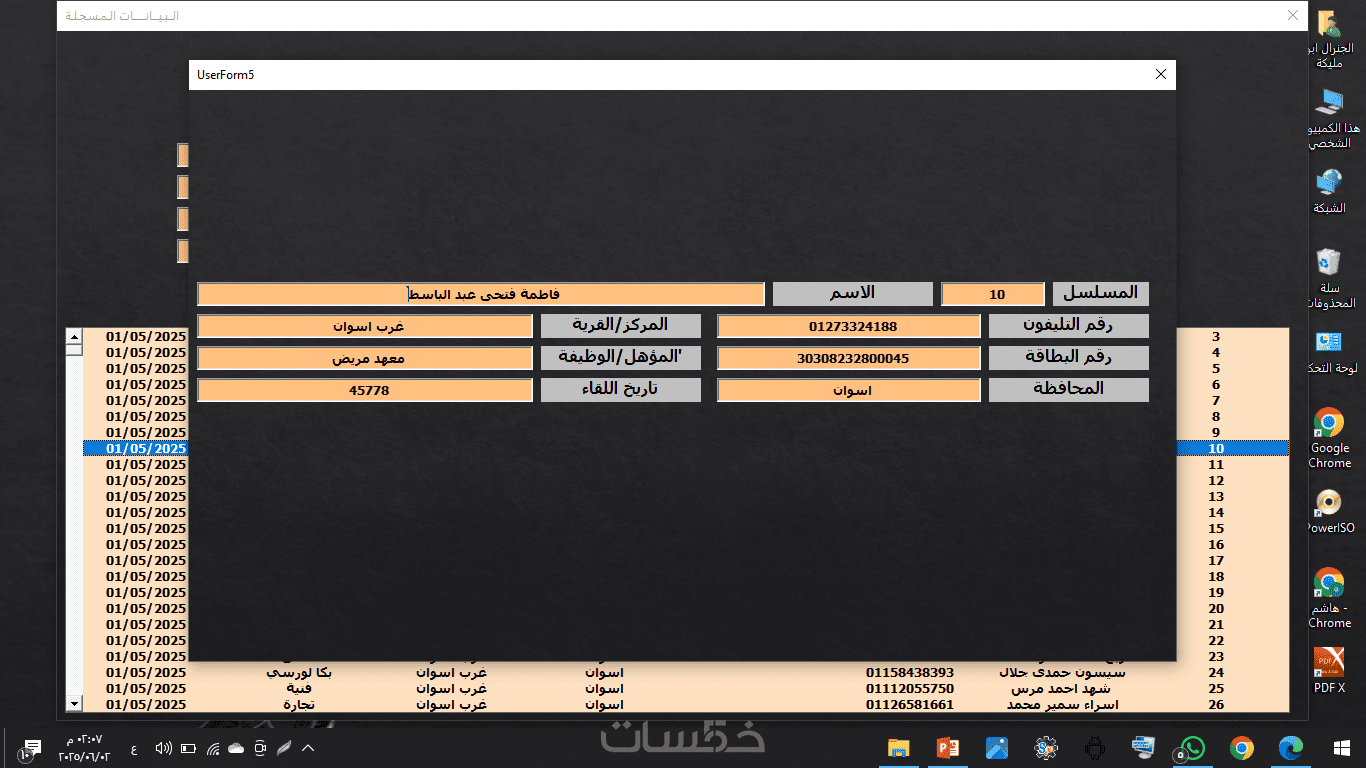Click ID card field 30308232800045
1366x768 pixels.
pos(849,358)
